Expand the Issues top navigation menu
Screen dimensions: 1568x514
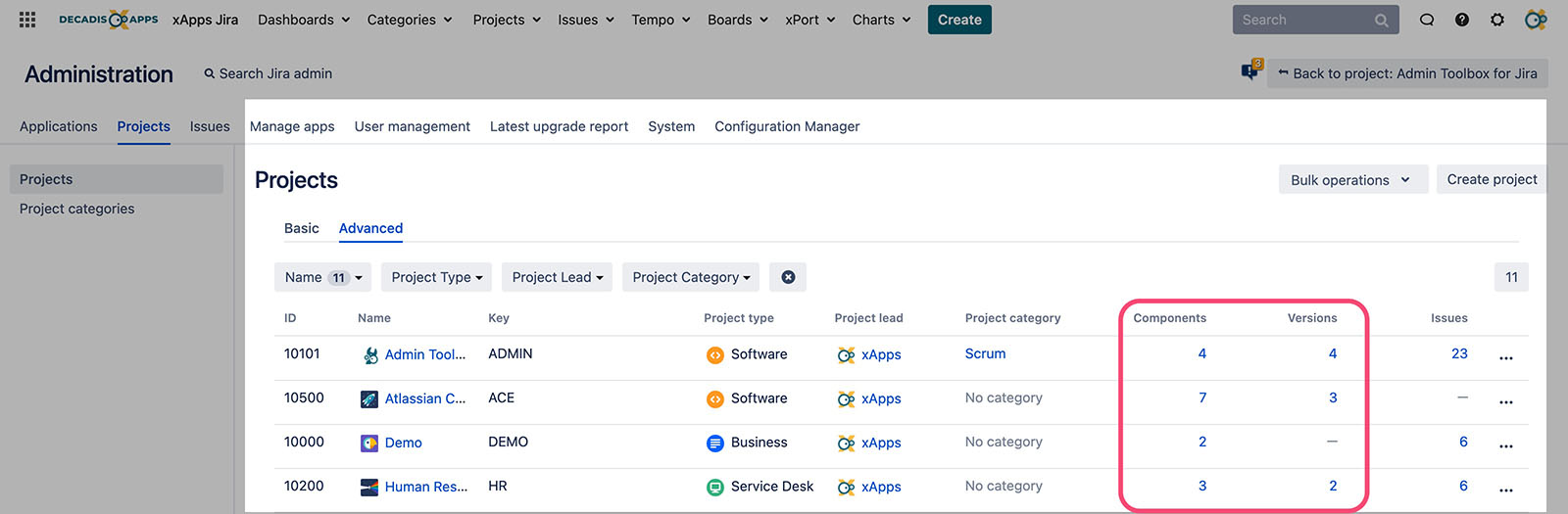pyautogui.click(x=586, y=20)
